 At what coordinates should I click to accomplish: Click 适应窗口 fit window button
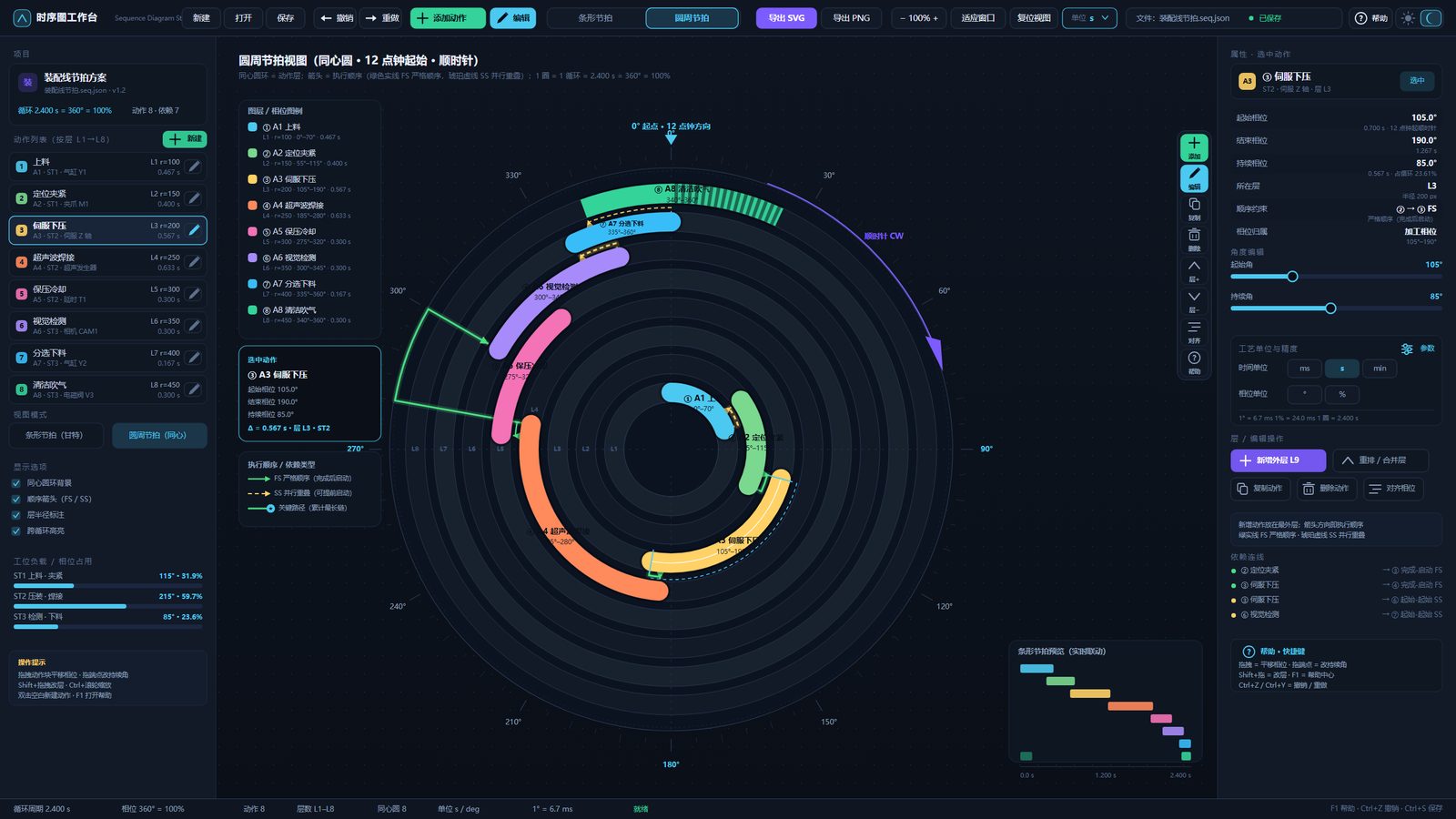coord(978,18)
